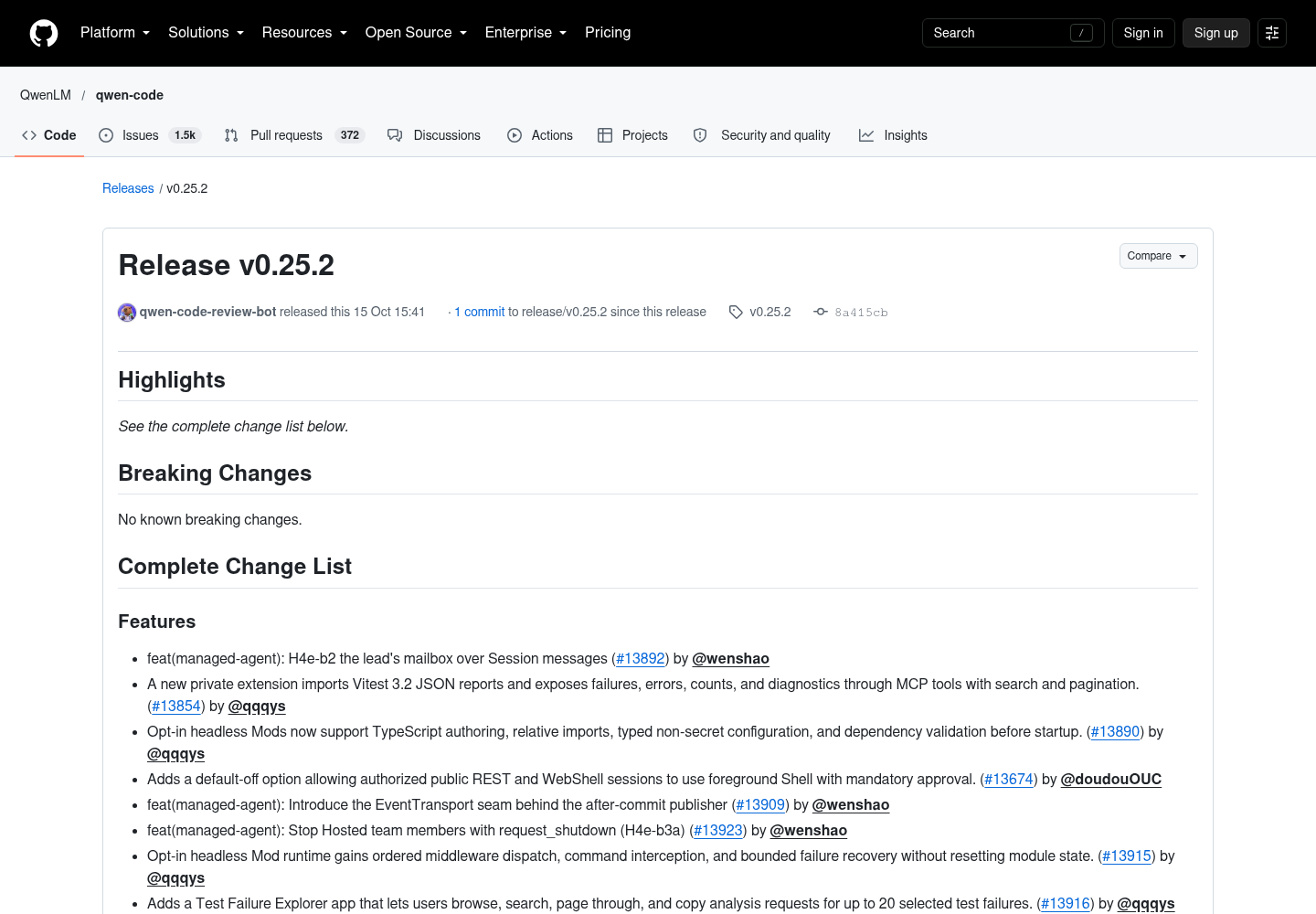Open pull request #13915
The image size is (1316, 914).
1127,856
